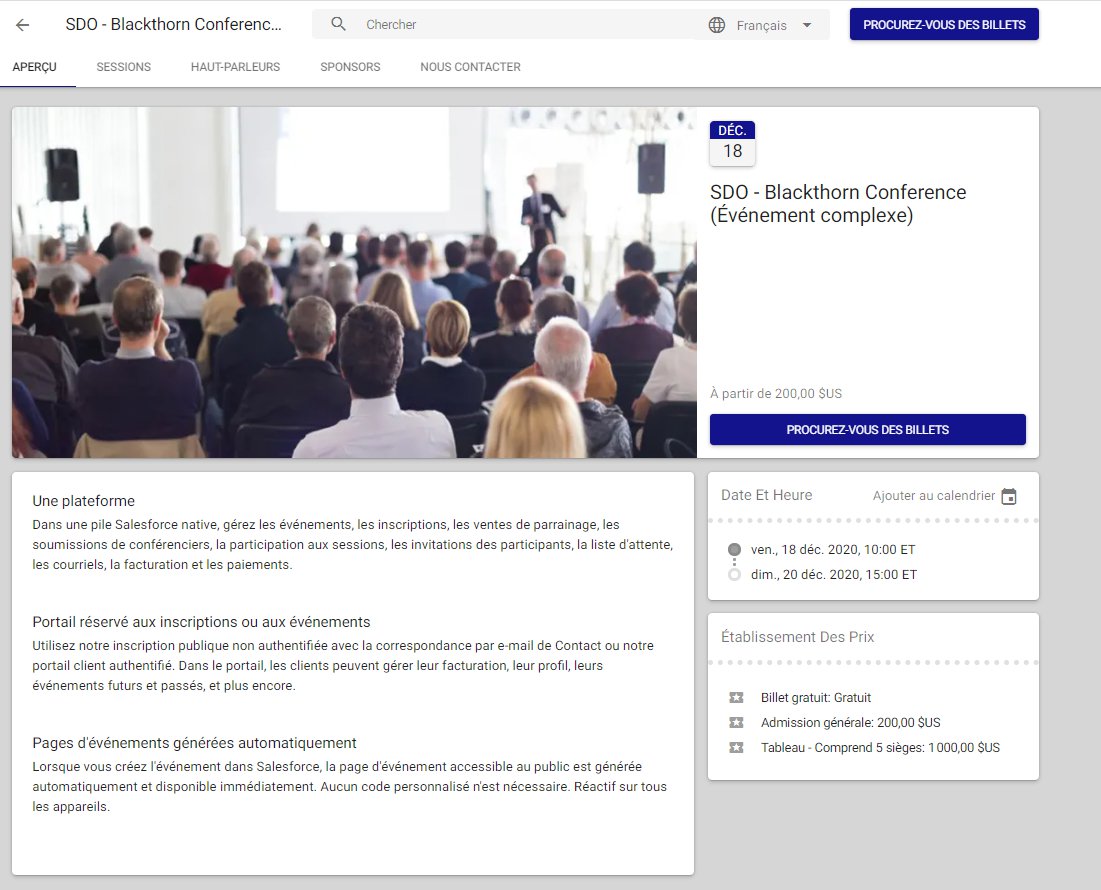The height and width of the screenshot is (890, 1101).
Task: Click the Déc. 18 date badge
Action: (732, 143)
